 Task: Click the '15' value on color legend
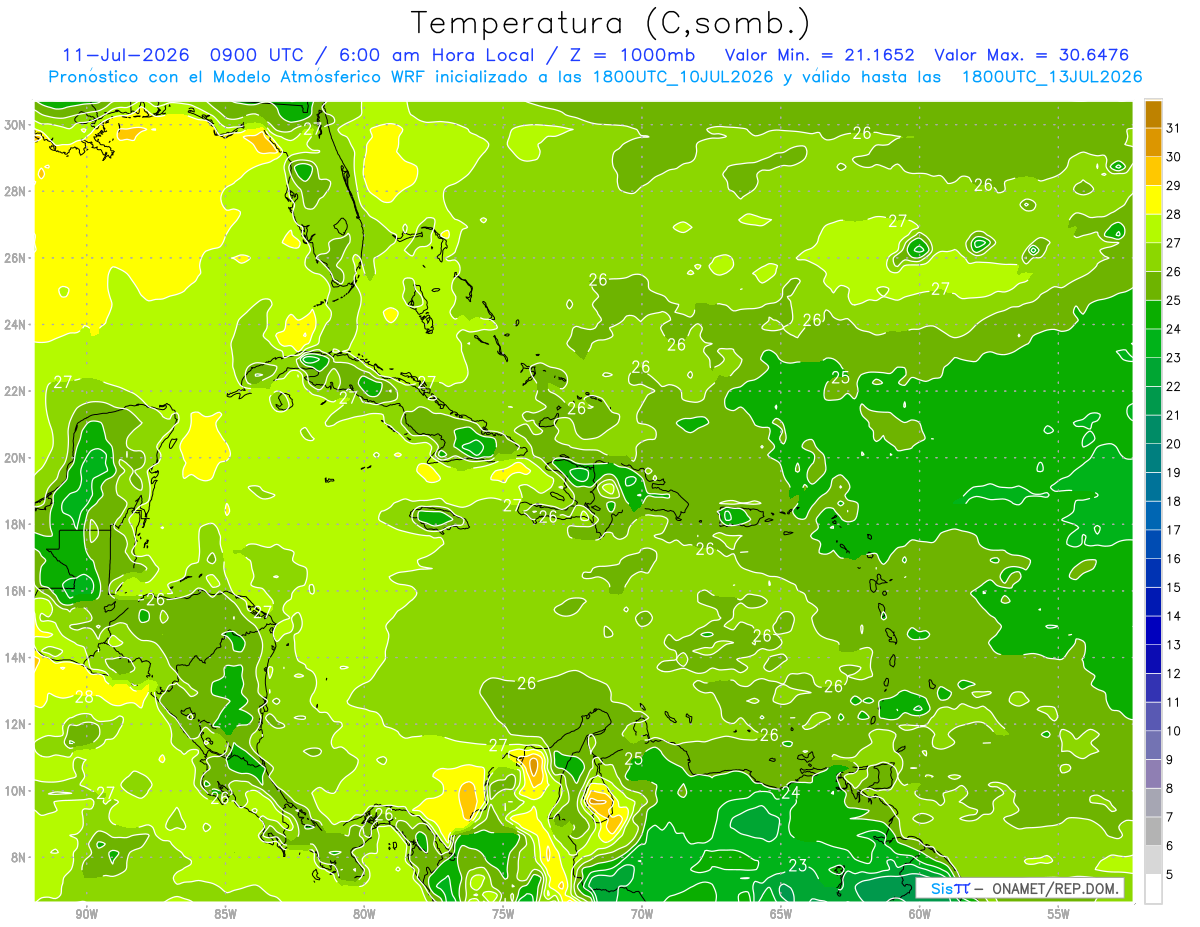(1173, 588)
